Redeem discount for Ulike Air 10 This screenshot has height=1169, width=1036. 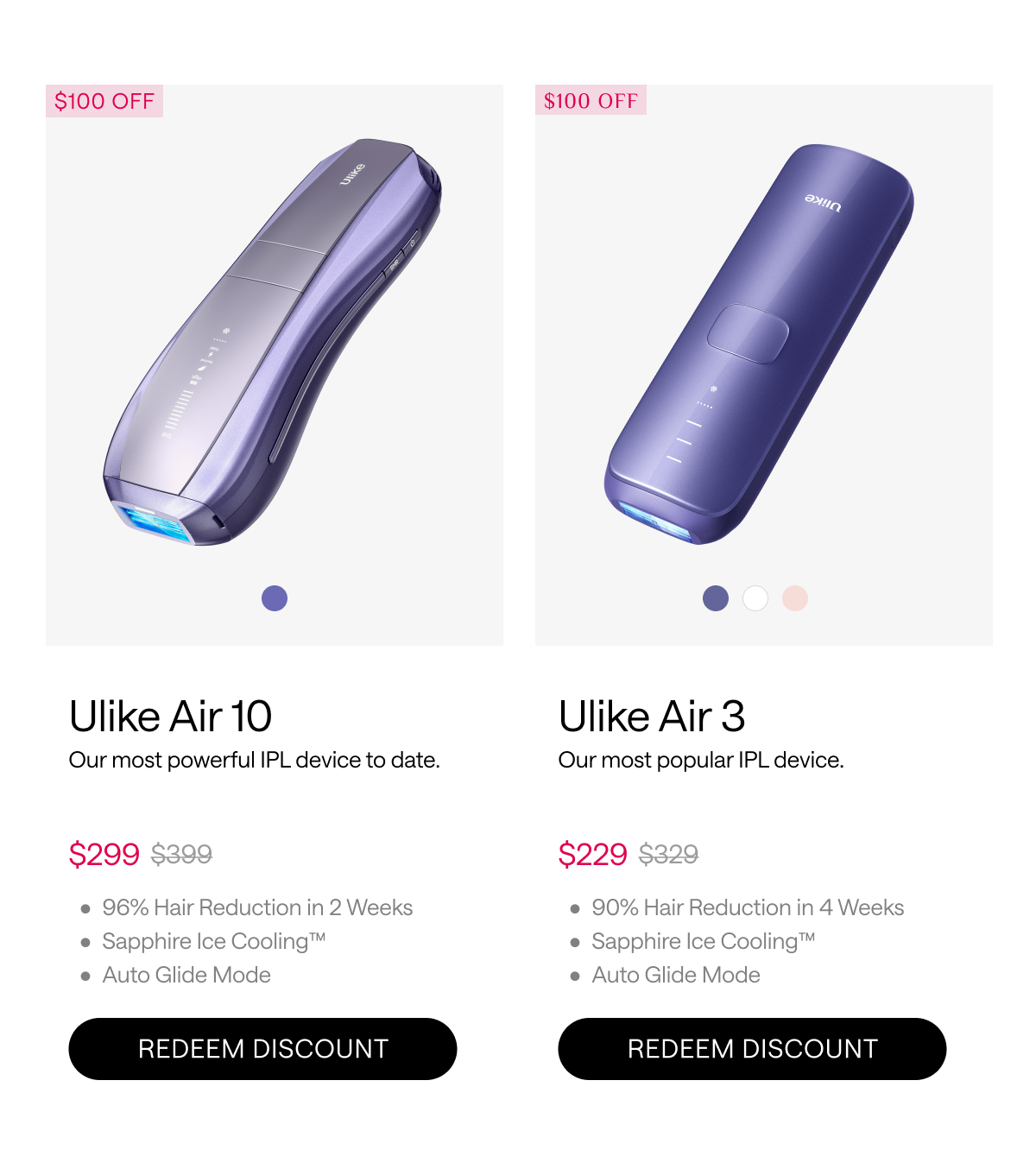[262, 1049]
